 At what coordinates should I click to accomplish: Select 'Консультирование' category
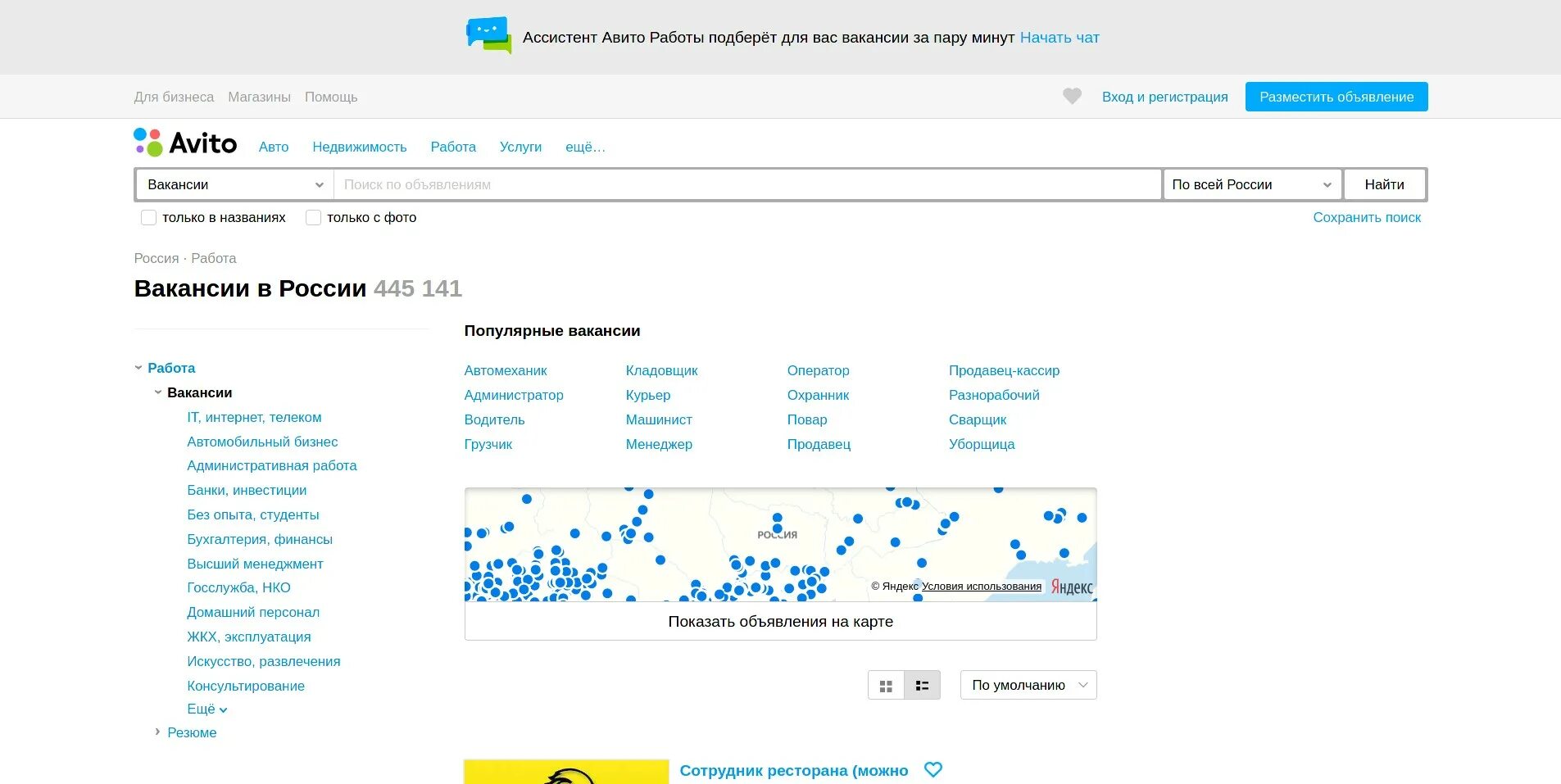246,687
